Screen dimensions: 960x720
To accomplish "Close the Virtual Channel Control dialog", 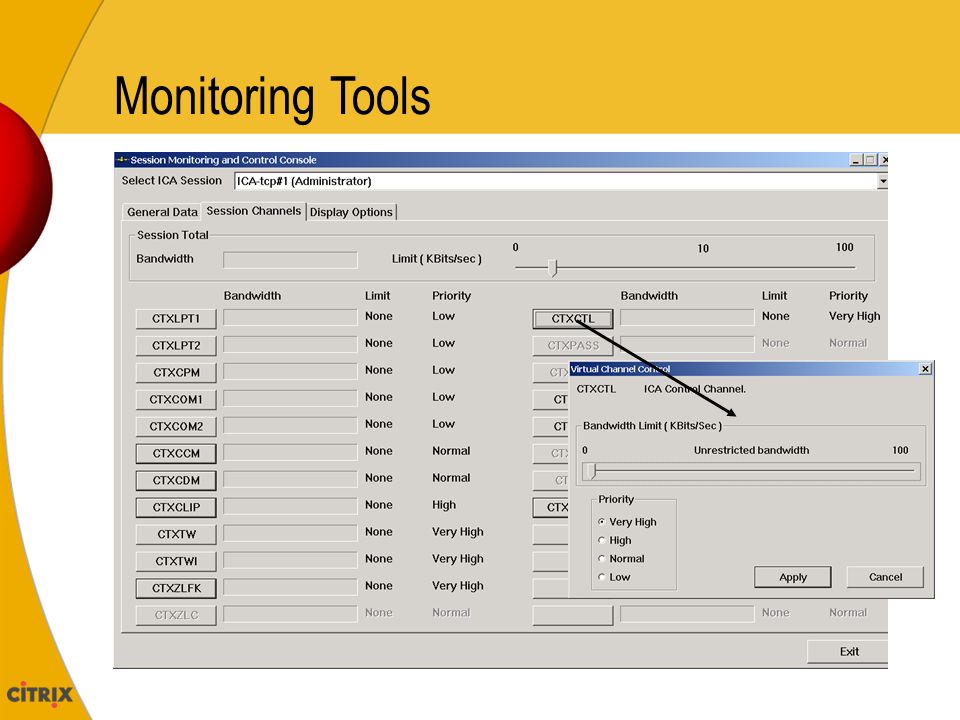I will [926, 369].
